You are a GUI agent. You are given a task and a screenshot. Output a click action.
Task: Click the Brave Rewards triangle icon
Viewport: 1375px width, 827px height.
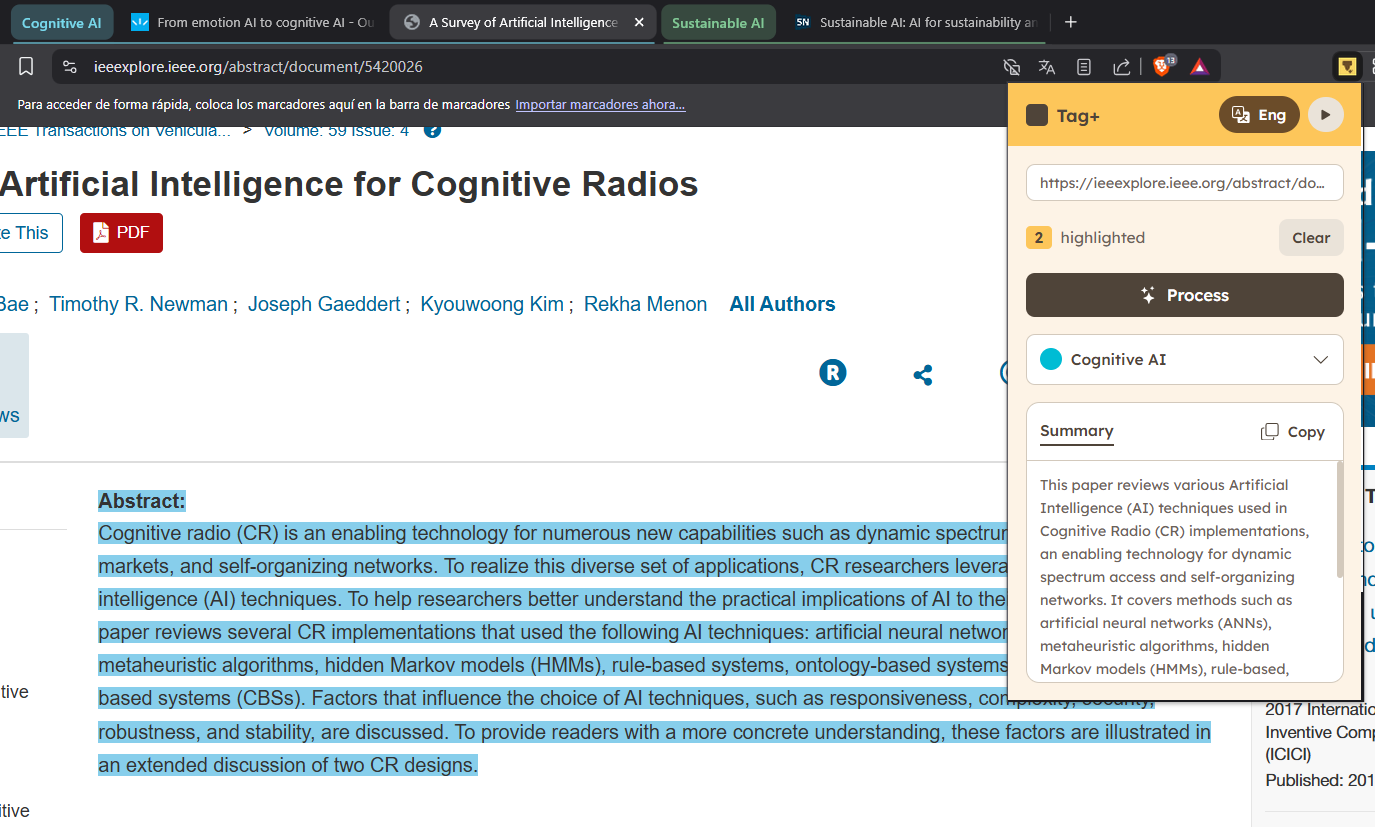[x=1200, y=67]
